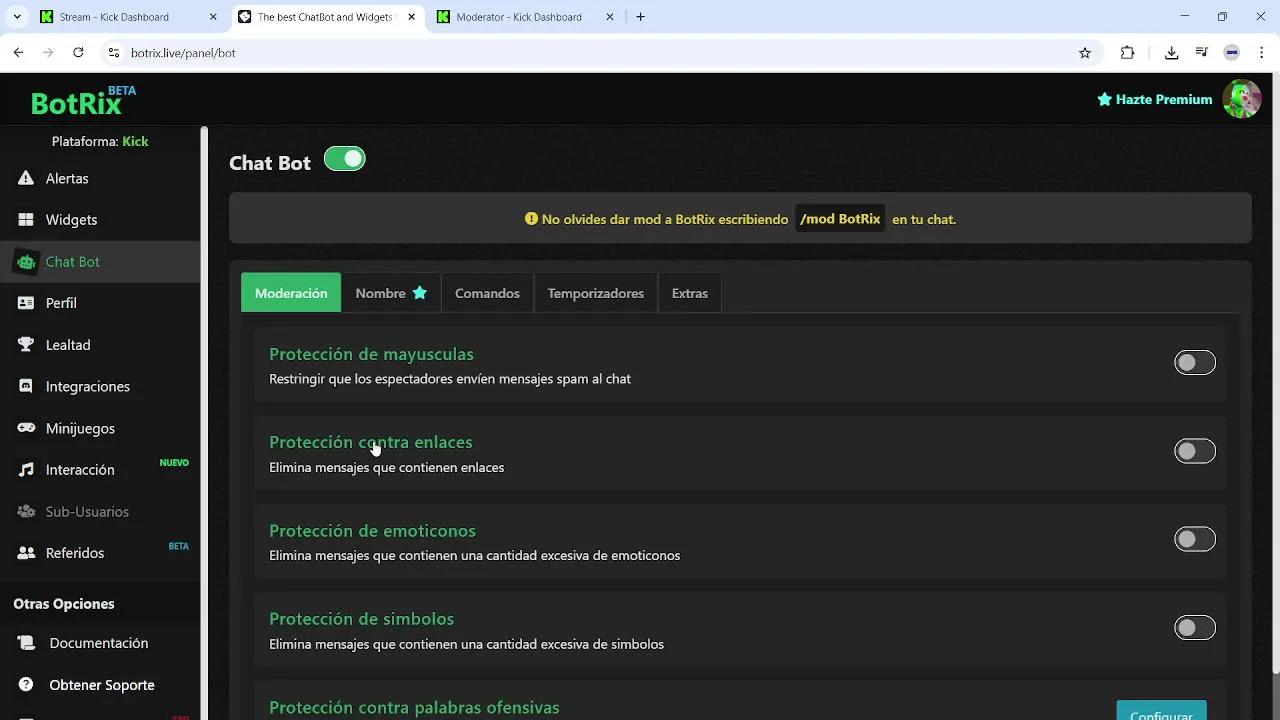Viewport: 1280px width, 720px height.
Task: Click the /mod BotRix command text
Action: coord(840,219)
